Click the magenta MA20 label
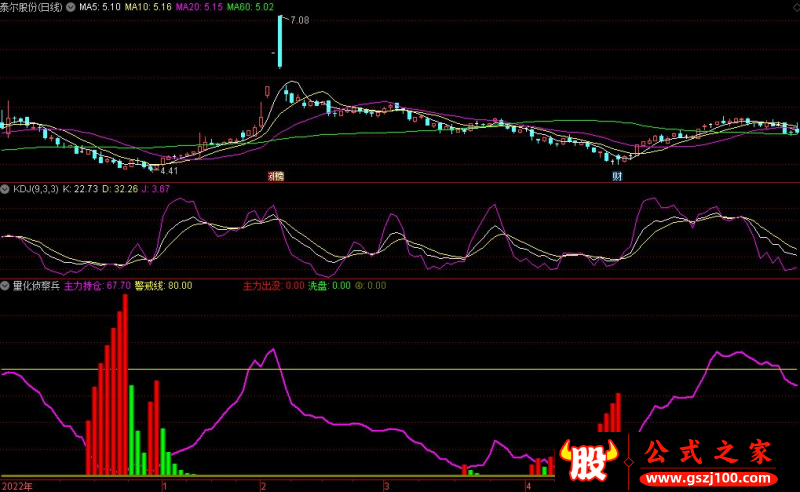This screenshot has width=800, height=492. [x=198, y=7]
